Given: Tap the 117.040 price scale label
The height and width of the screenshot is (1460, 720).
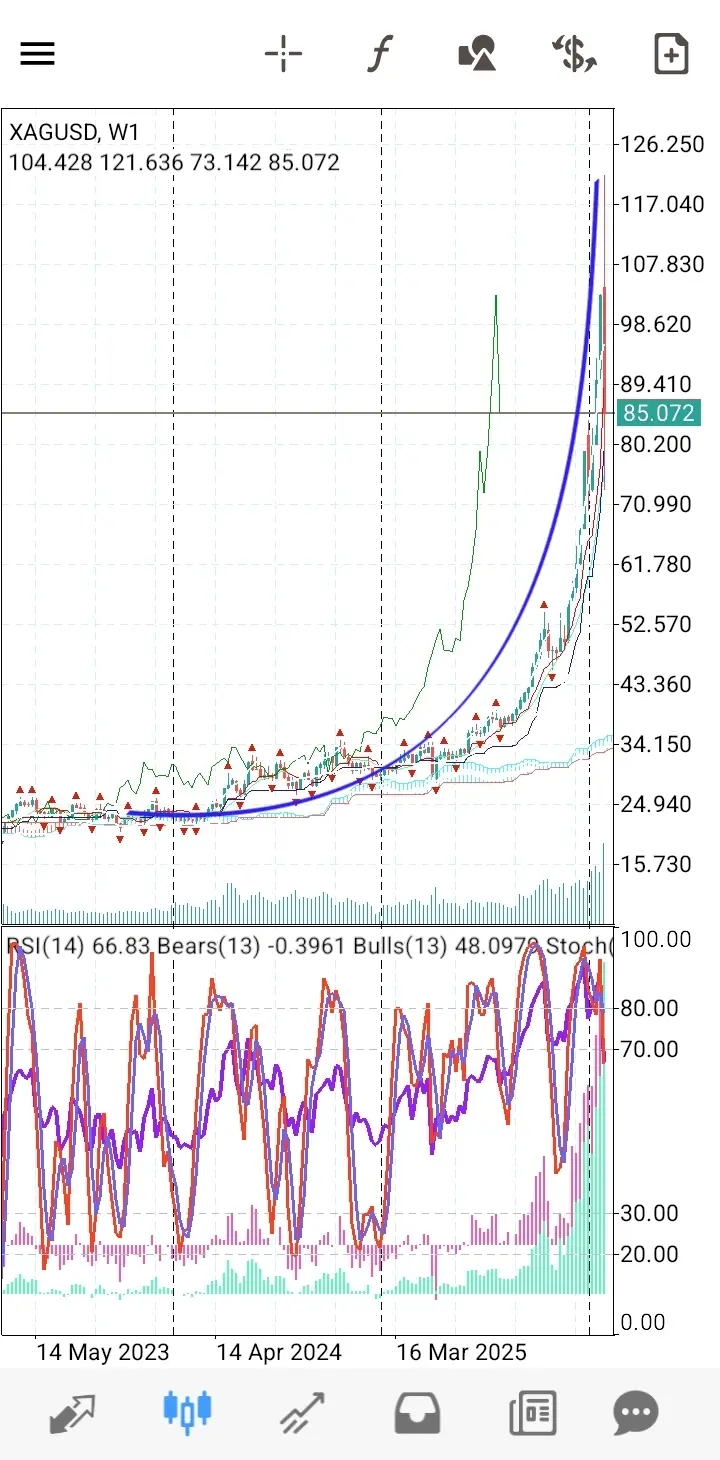Looking at the screenshot, I should (x=662, y=204).
